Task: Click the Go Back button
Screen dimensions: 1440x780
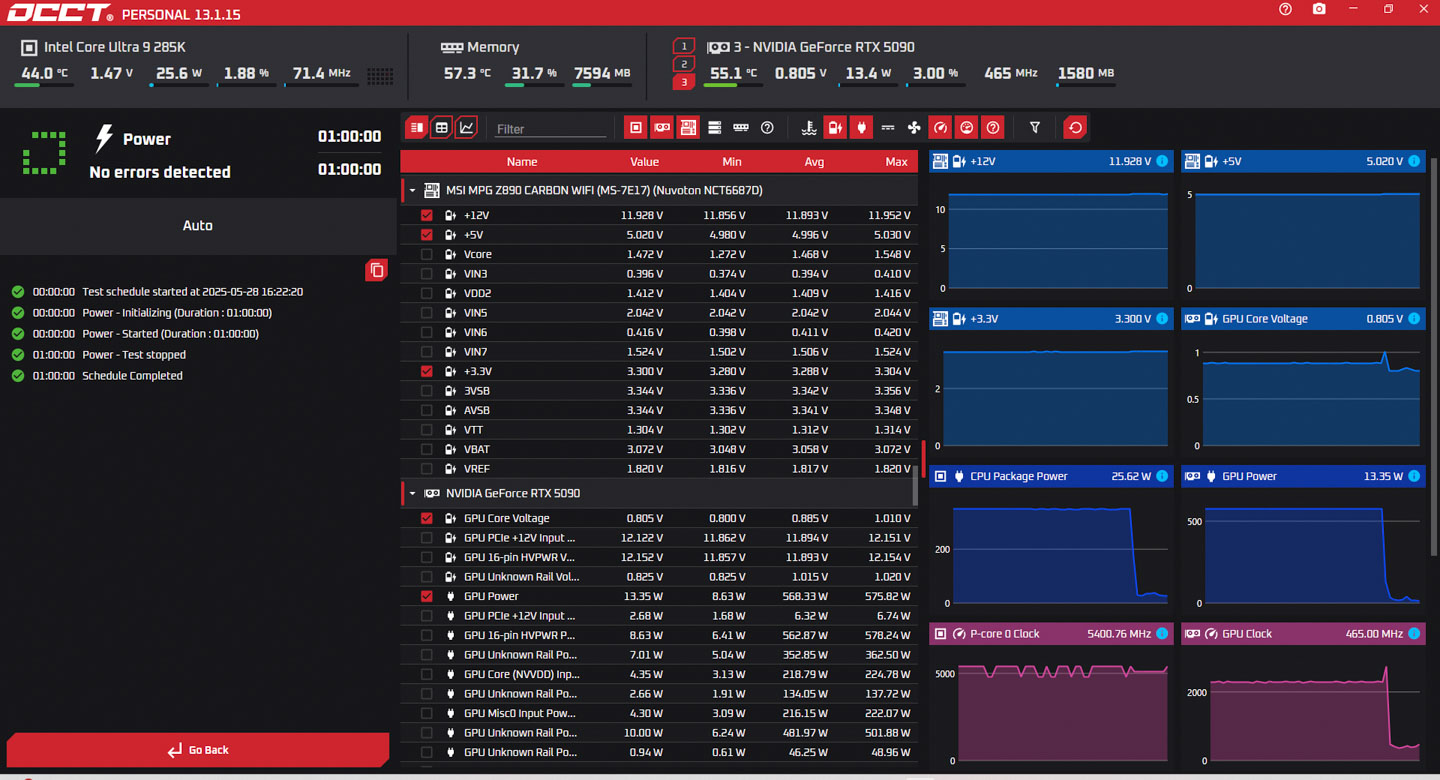Action: pyautogui.click(x=198, y=750)
